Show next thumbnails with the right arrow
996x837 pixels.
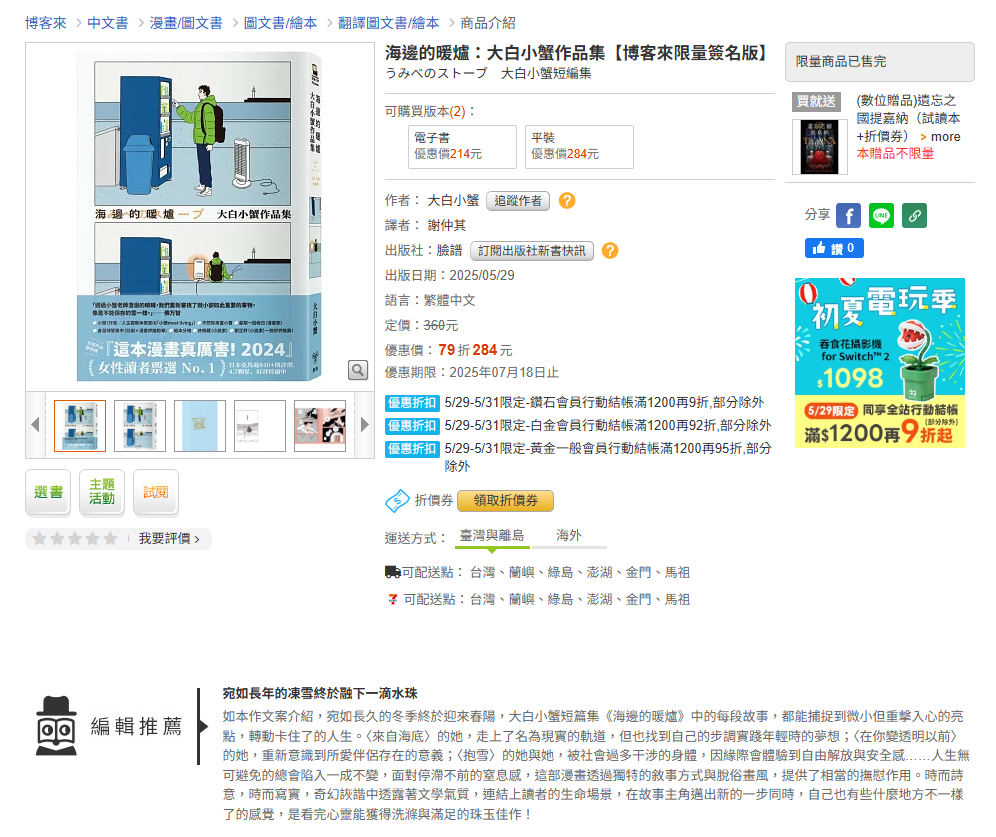365,425
